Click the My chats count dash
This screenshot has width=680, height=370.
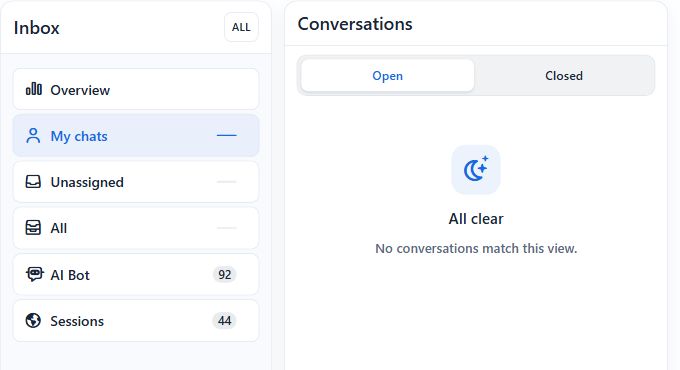226,135
